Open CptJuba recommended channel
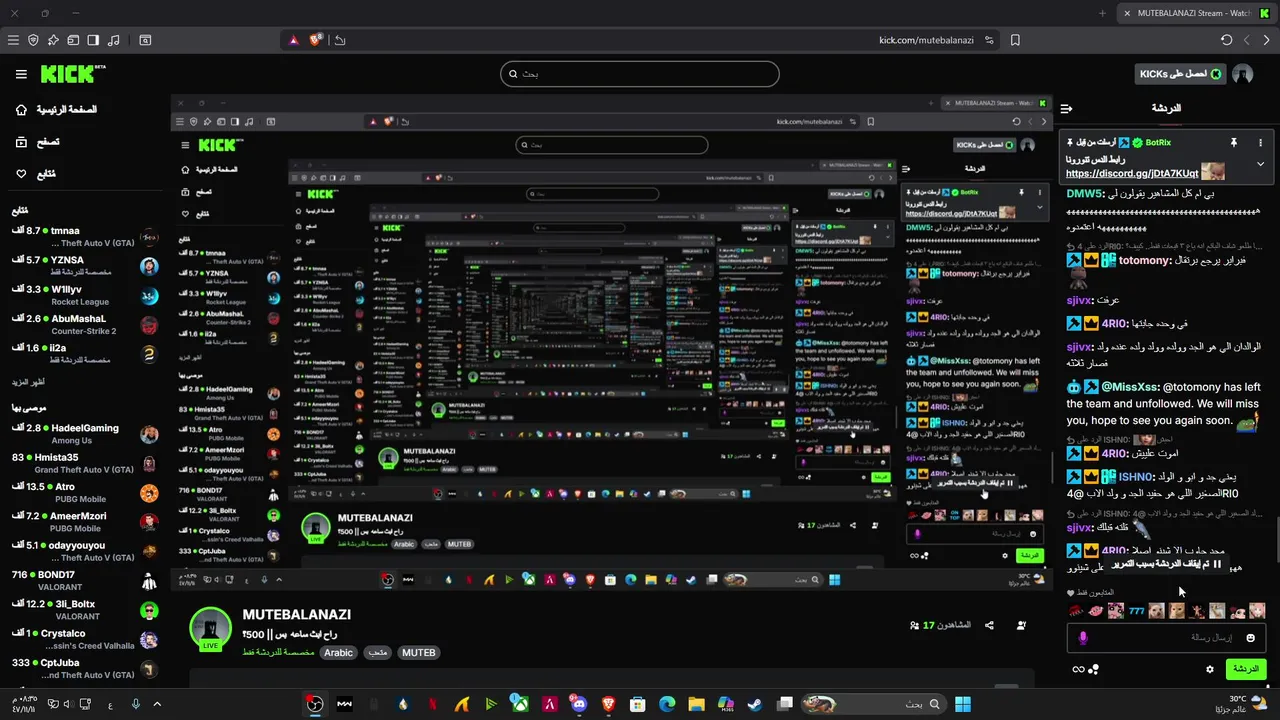The image size is (1280, 720). click(85, 668)
